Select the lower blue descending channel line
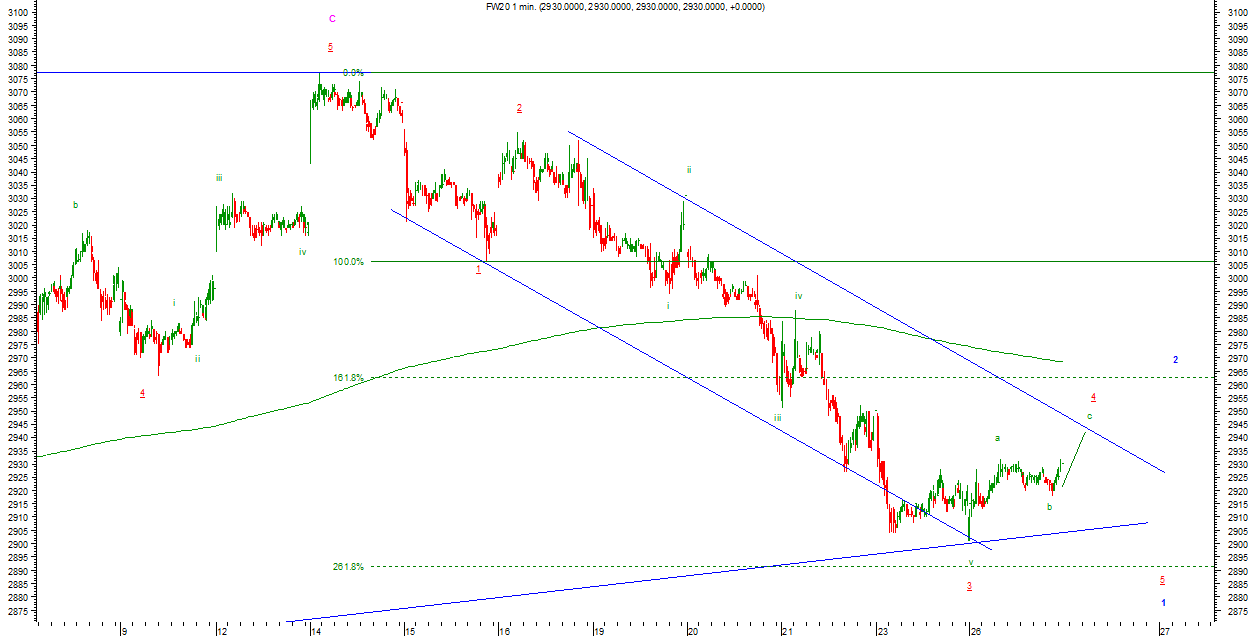Viewport: 1250px width, 636px height. click(x=690, y=378)
